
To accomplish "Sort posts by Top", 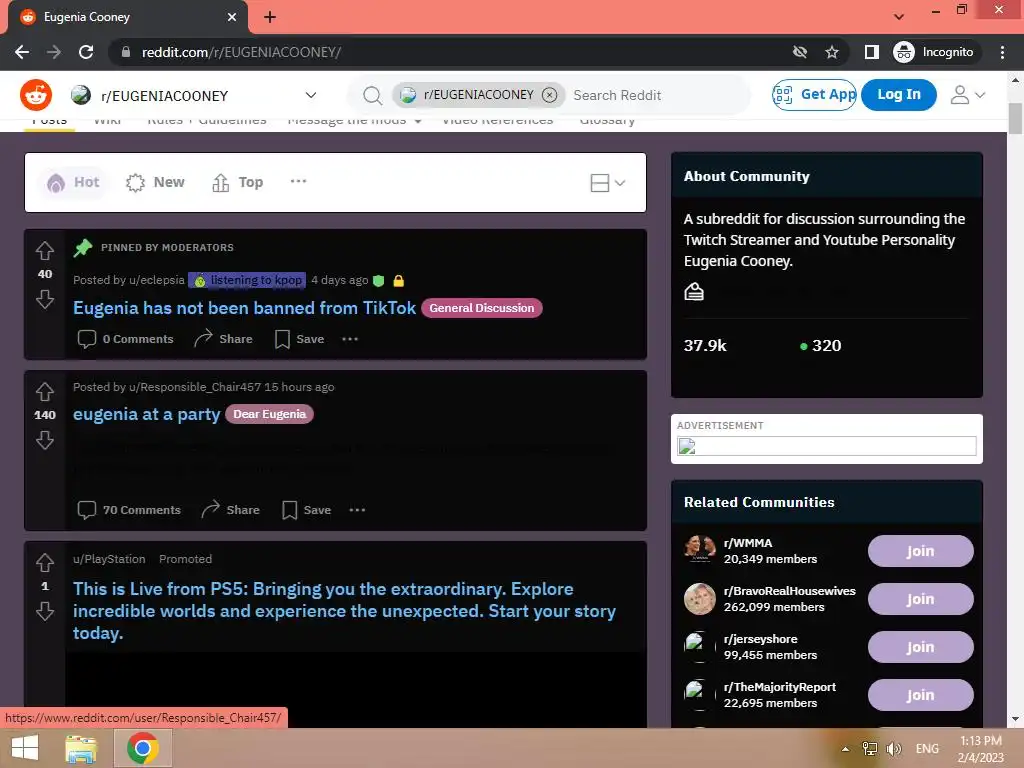I will (238, 182).
